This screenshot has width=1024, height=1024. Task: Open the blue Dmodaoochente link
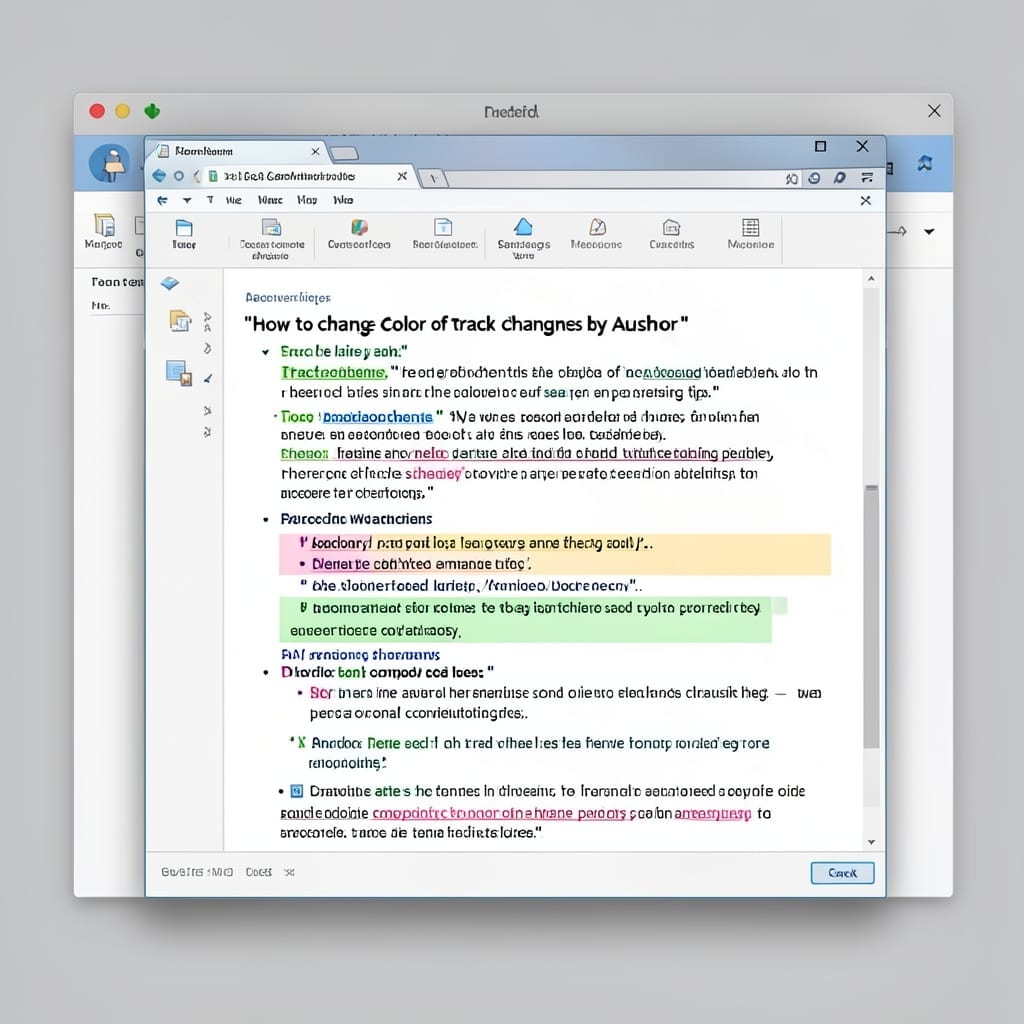[377, 417]
